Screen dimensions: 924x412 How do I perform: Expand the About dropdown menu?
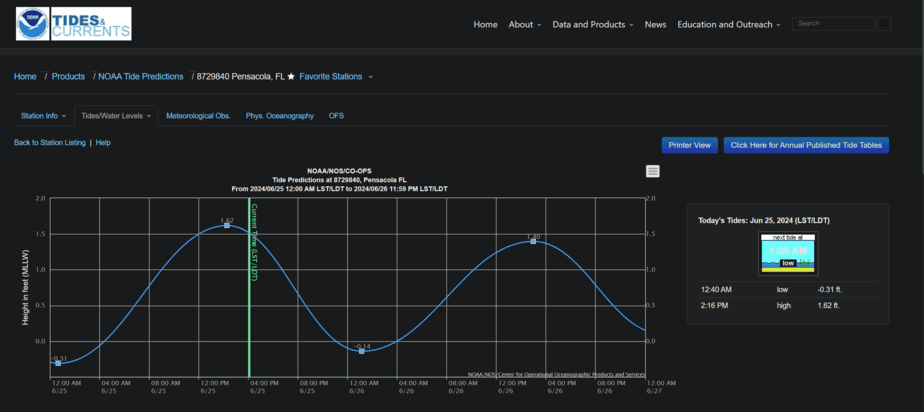tap(524, 24)
